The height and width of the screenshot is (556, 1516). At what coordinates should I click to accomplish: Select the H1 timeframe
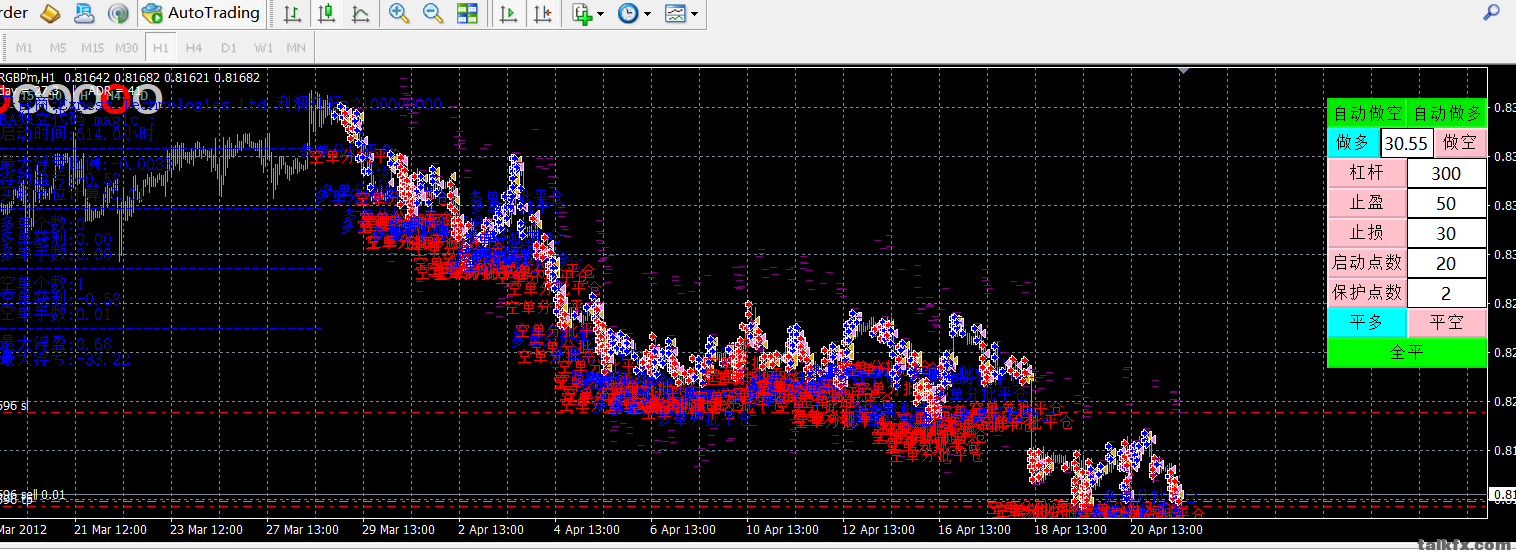pos(161,47)
